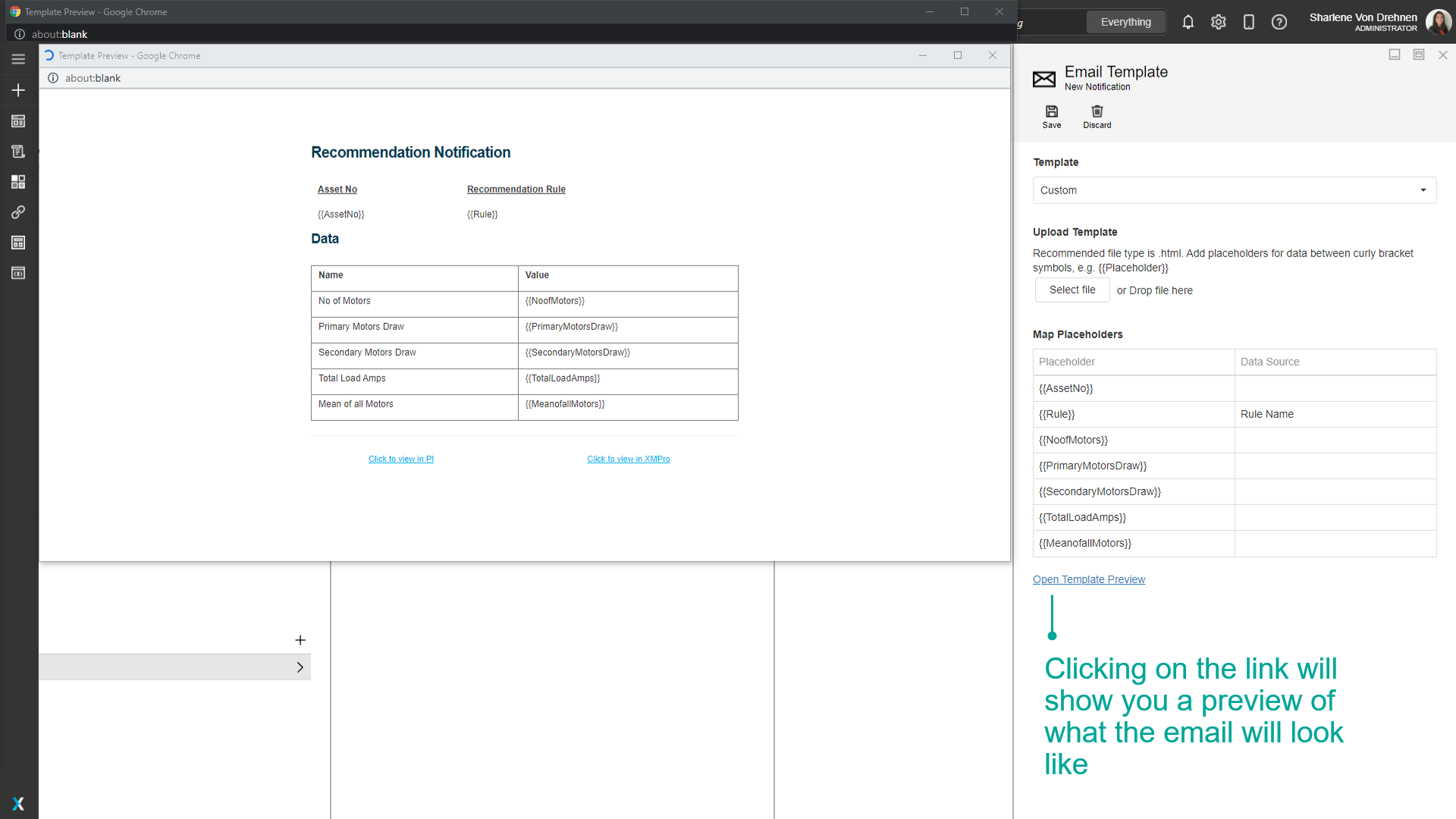Click the XMPro logo at sidebar bottom
The height and width of the screenshot is (819, 1456).
pos(18,804)
